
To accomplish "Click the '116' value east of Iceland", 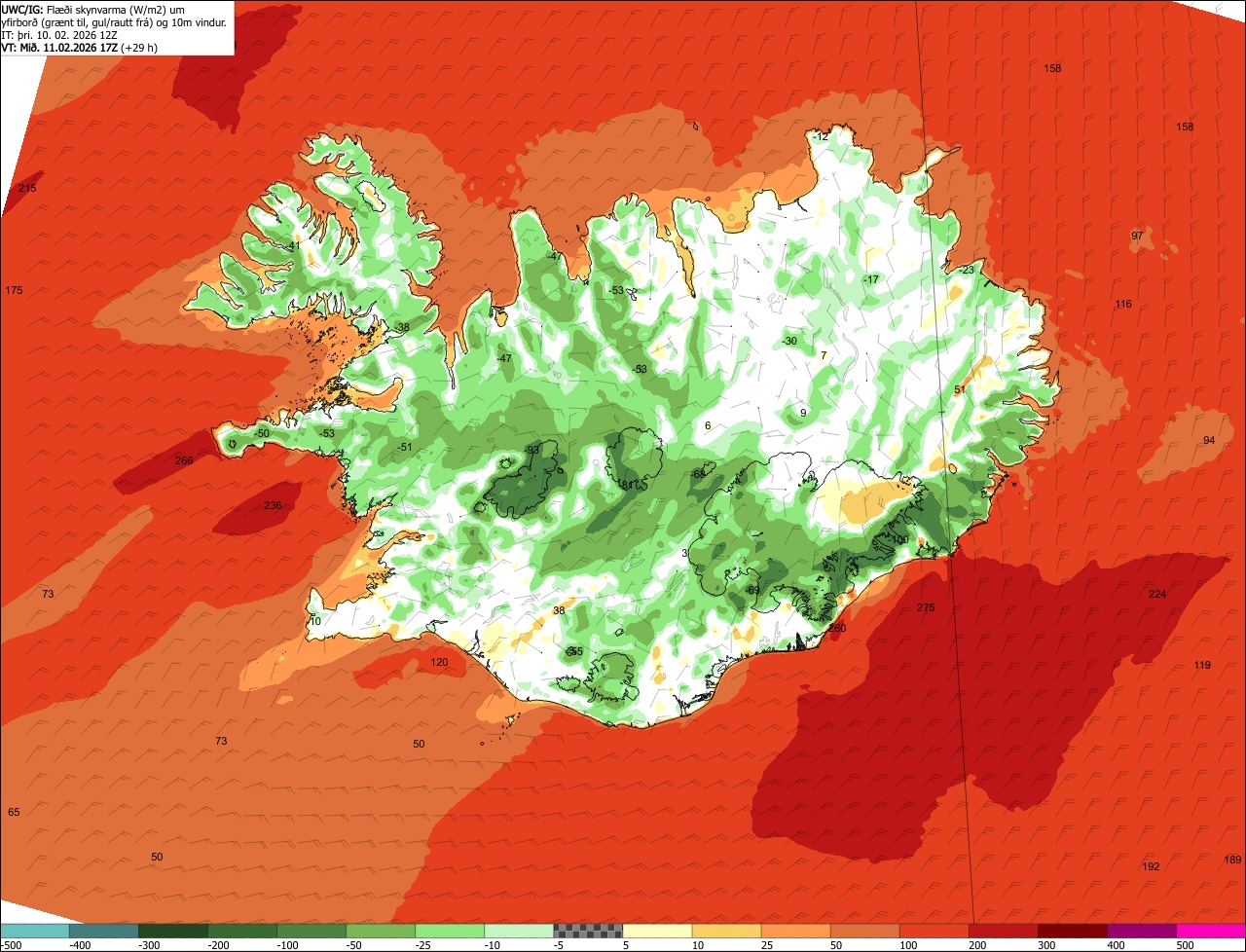I will pyautogui.click(x=1123, y=305).
